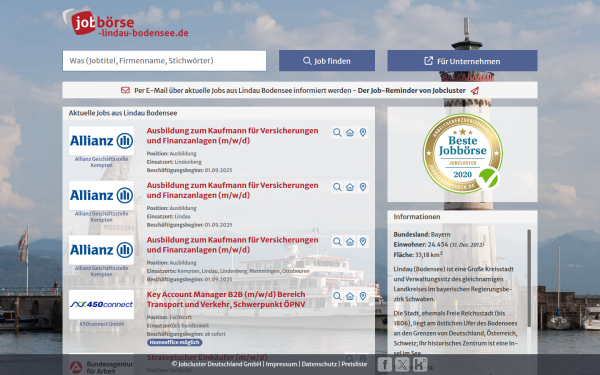The image size is (600, 375).
Task: Click house icon for Einsatzort Lindau job
Action: 350,187
